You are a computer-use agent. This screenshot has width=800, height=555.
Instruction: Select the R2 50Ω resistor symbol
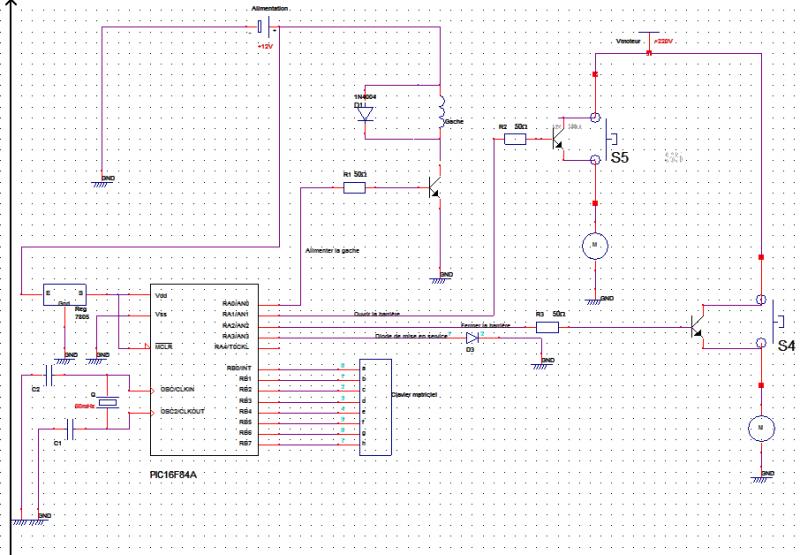[x=515, y=139]
